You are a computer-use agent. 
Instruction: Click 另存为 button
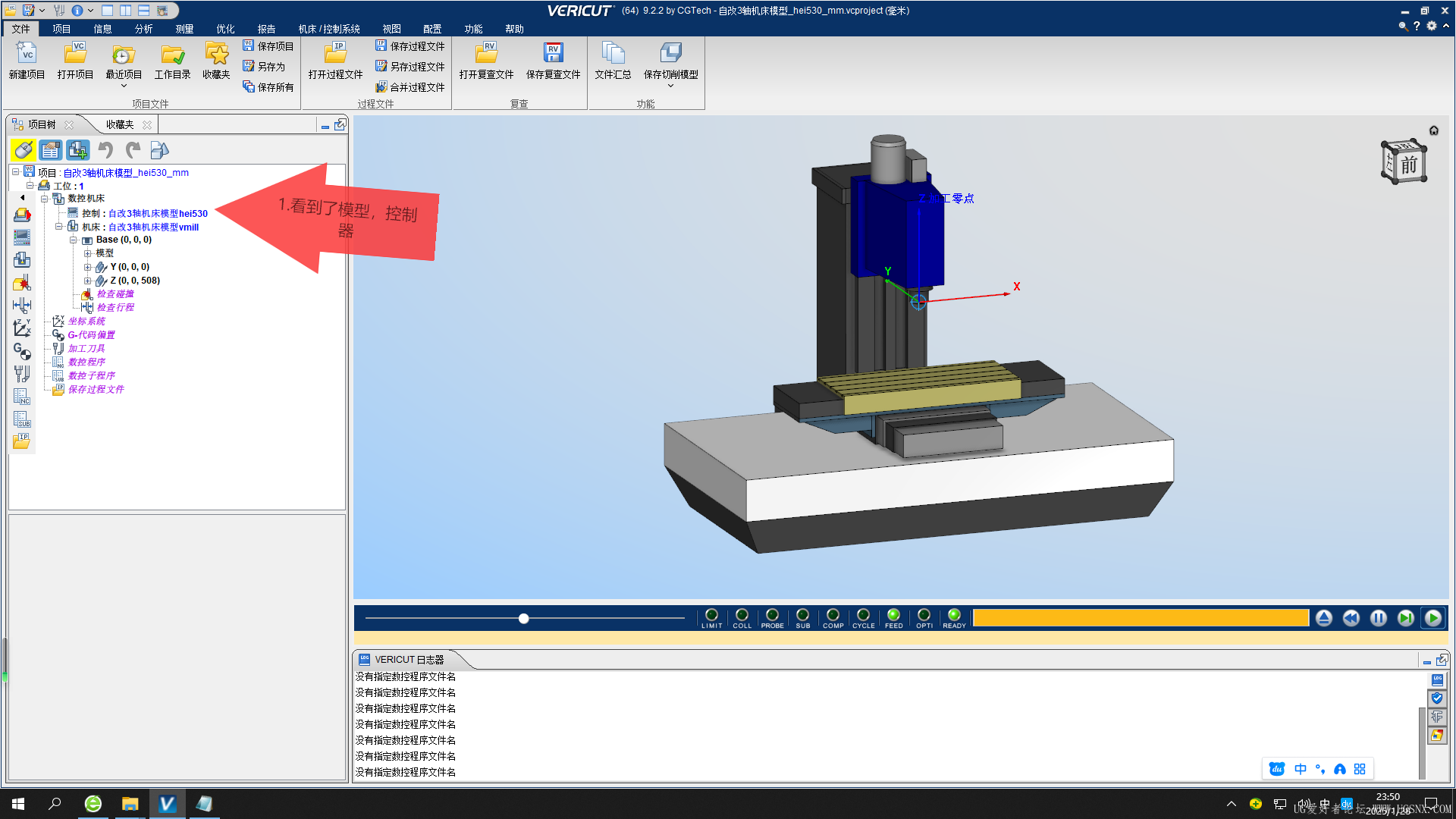tap(264, 67)
